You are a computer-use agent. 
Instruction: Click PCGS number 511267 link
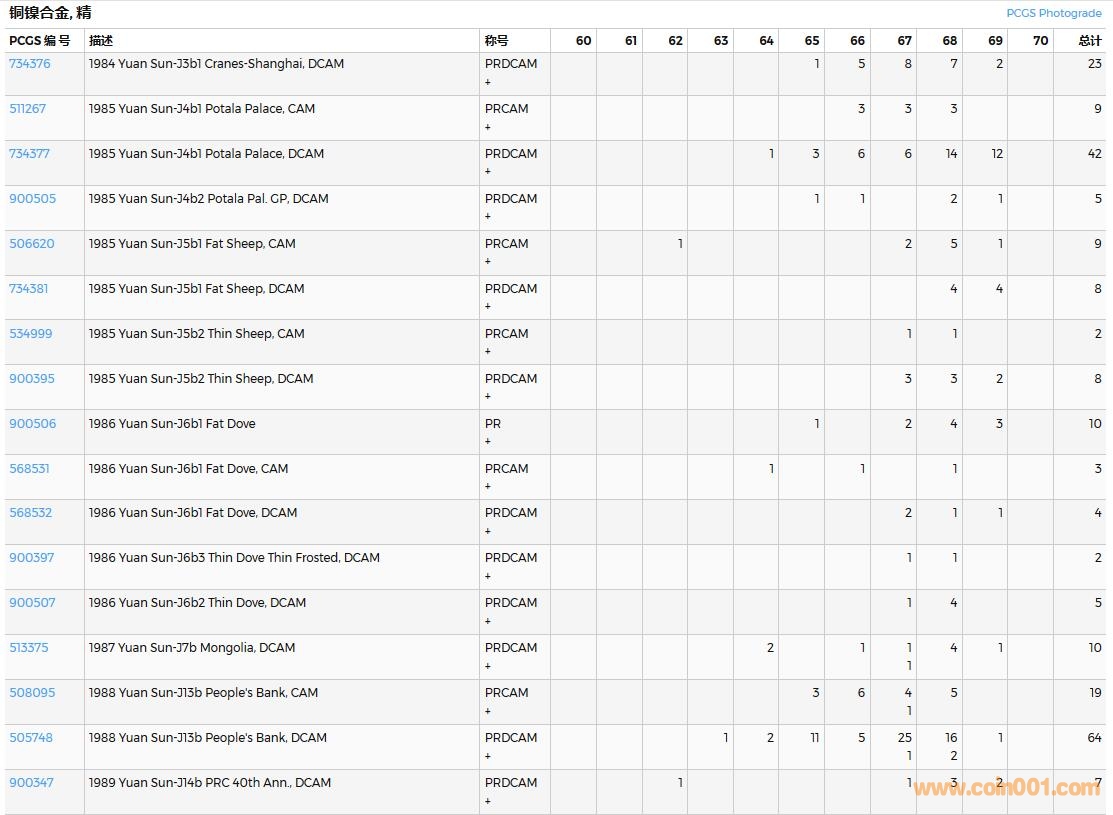pos(28,109)
